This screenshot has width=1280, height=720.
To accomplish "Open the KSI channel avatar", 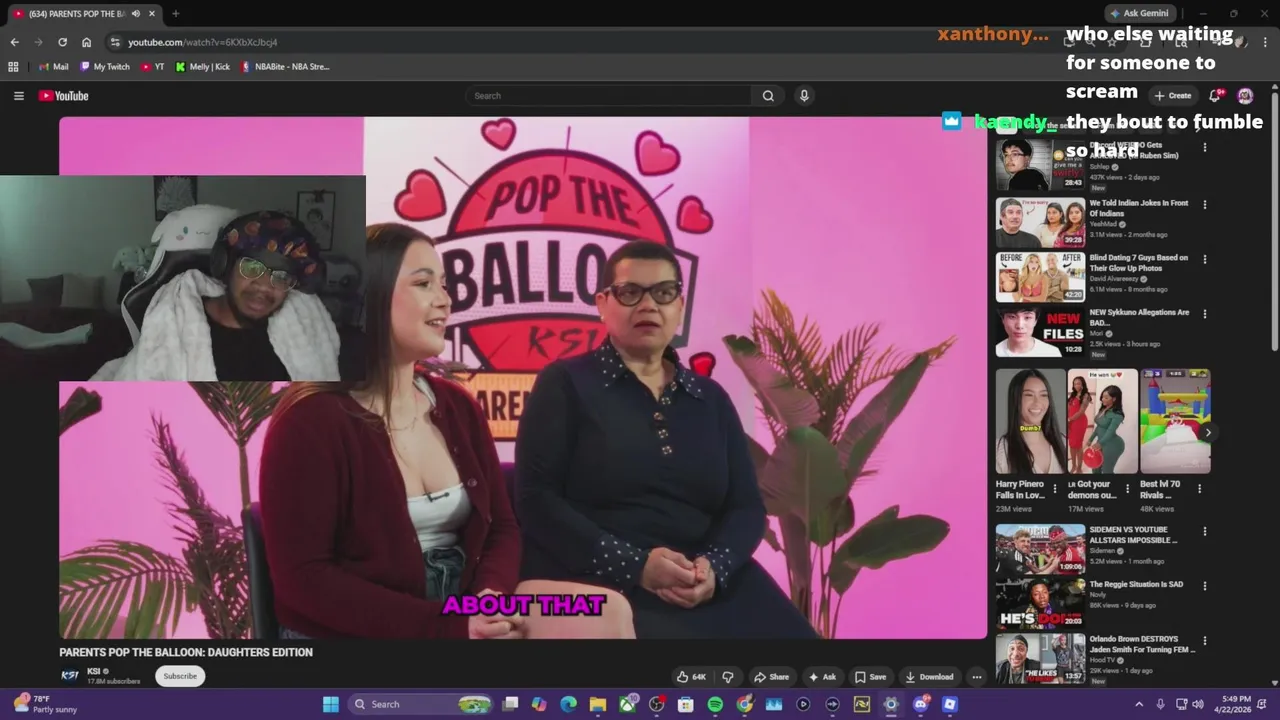I will [70, 676].
